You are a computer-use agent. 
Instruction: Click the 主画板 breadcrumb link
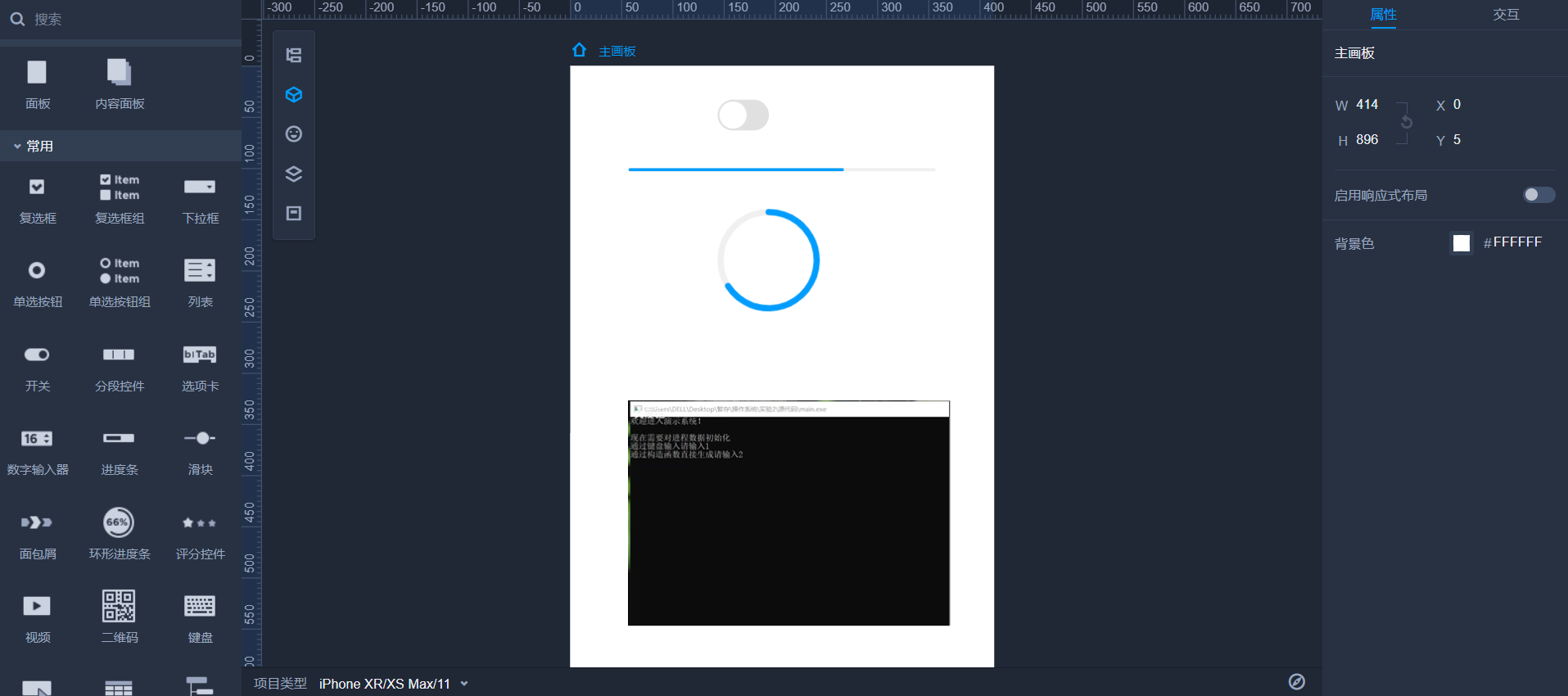[617, 51]
